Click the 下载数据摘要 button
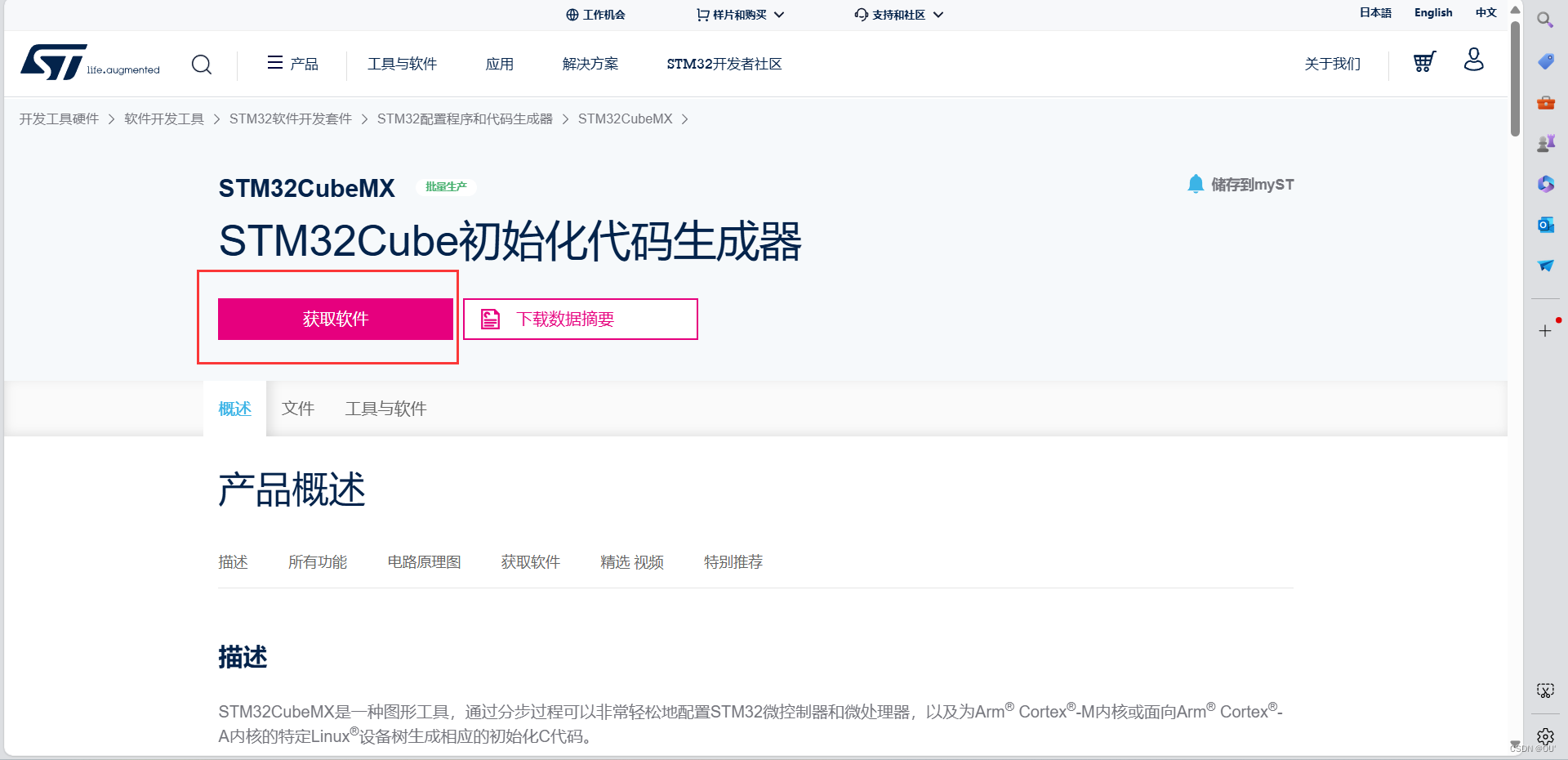Screen dimensions: 1568x760 [581, 319]
